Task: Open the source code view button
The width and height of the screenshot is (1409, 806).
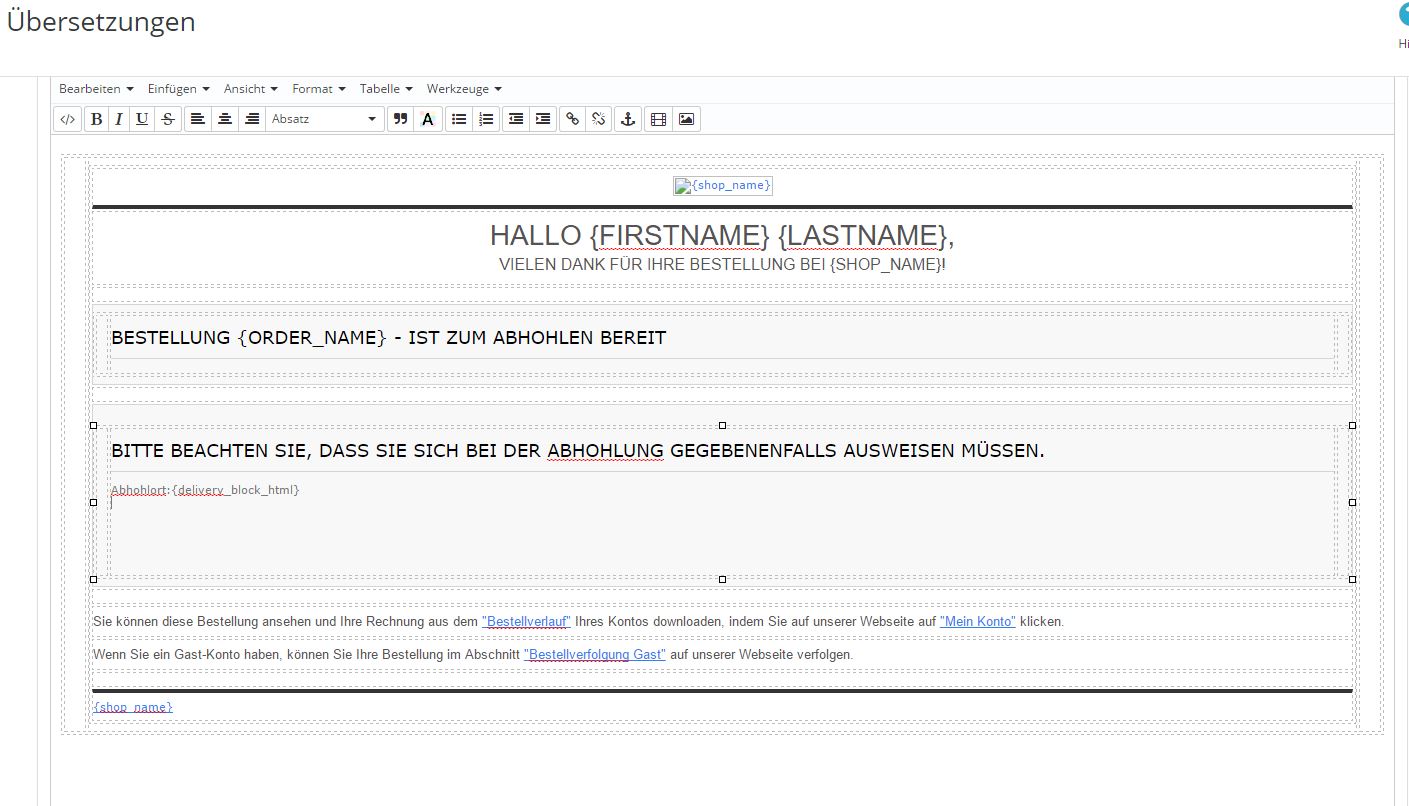Action: click(67, 119)
